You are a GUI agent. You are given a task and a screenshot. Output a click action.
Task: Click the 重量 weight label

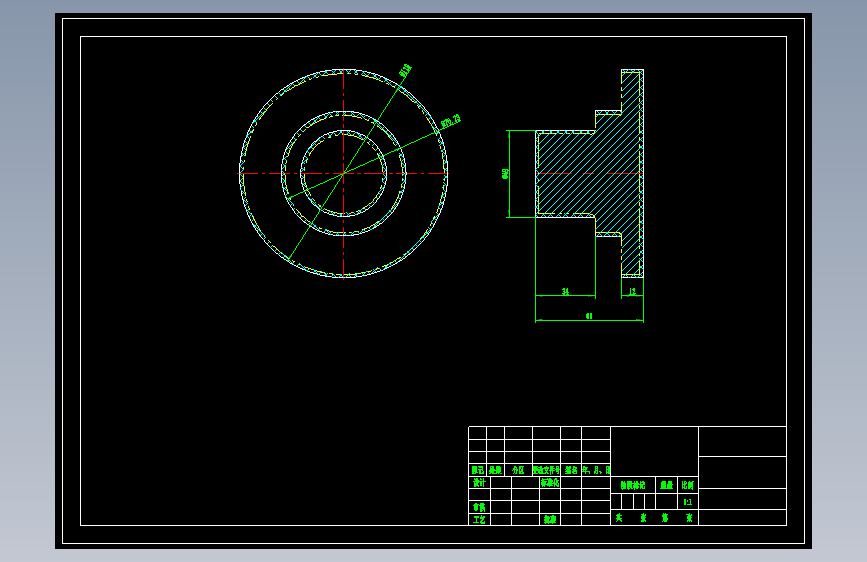[666, 485]
